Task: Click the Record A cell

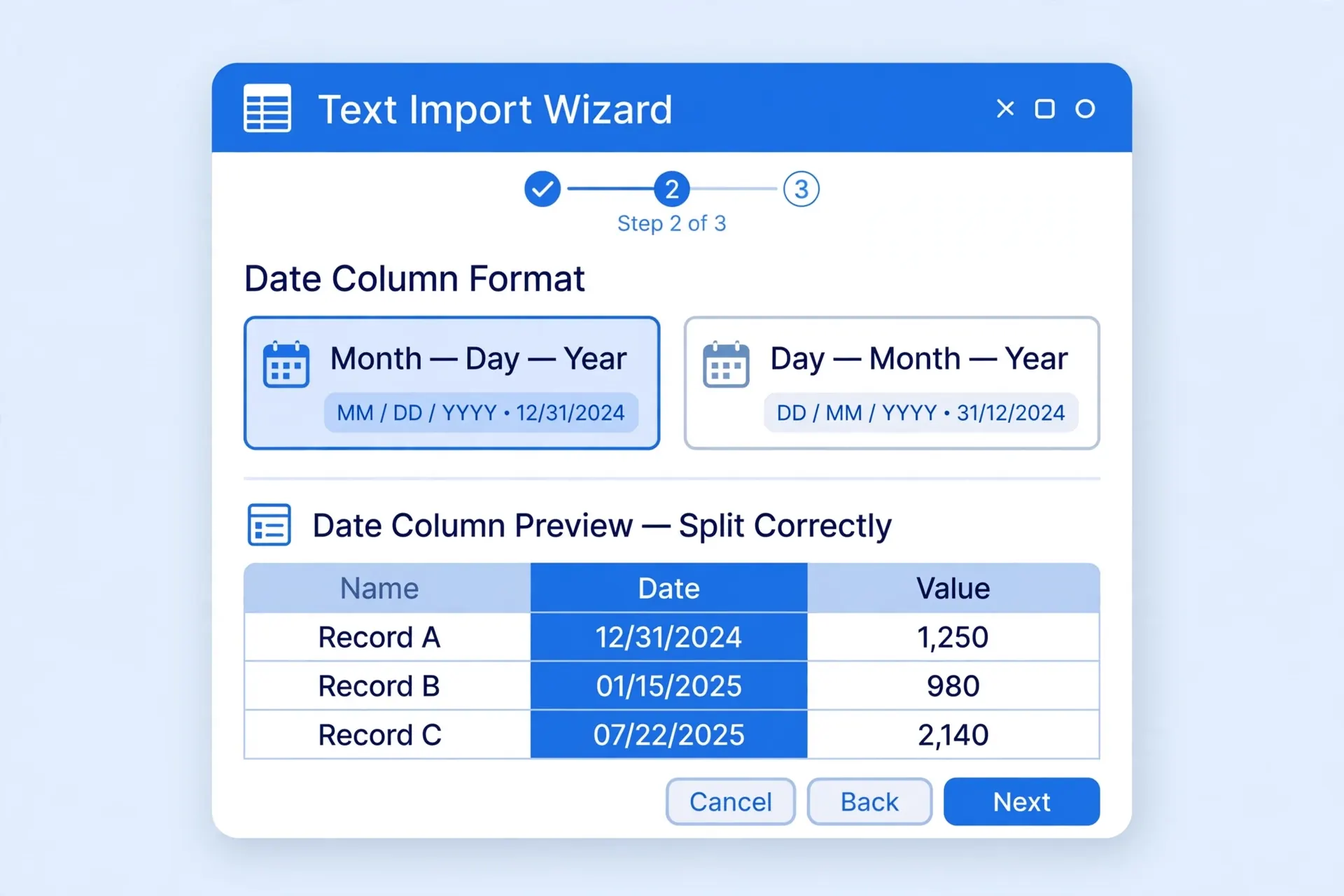Action: pos(387,637)
